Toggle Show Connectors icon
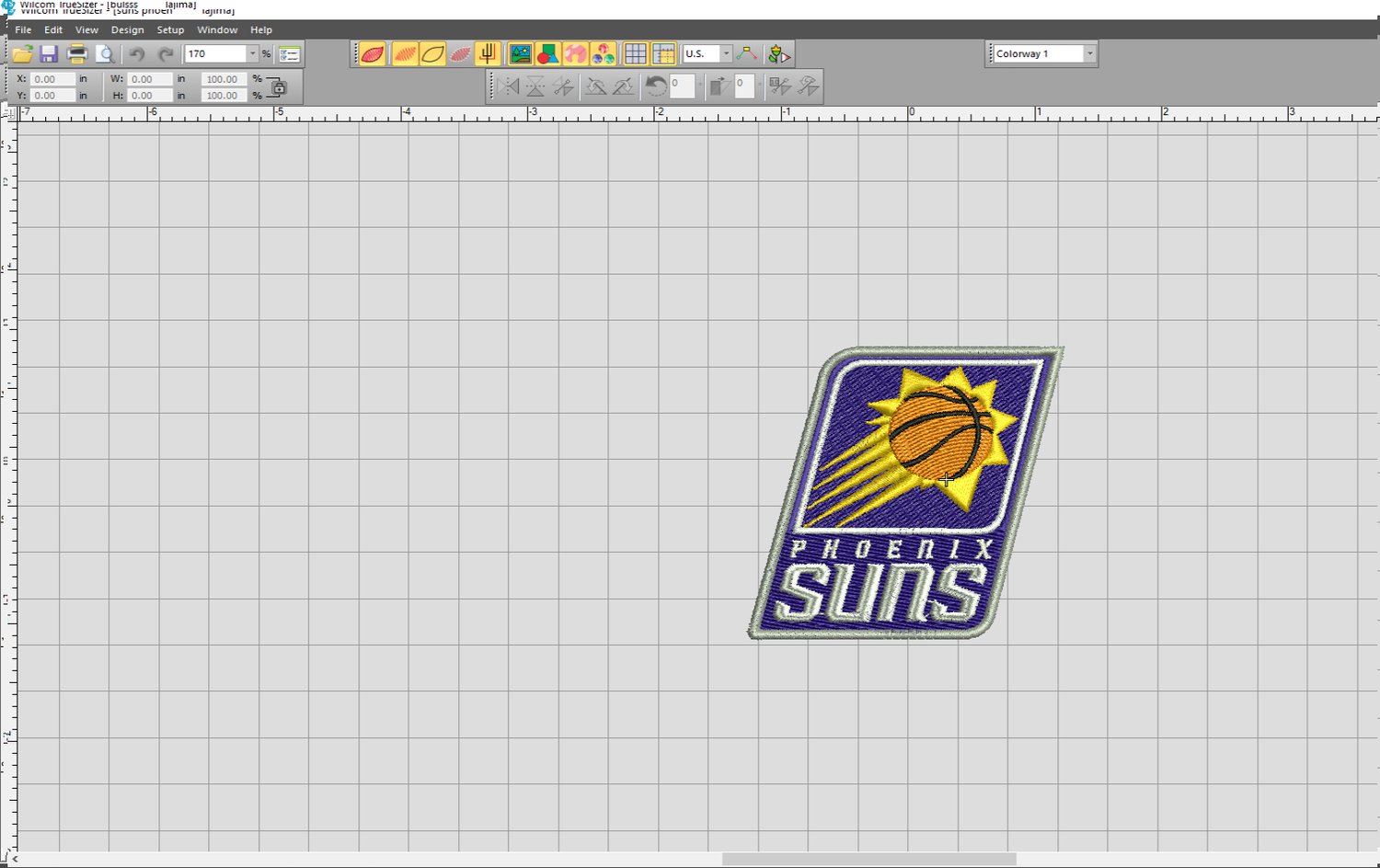Screen dimensions: 1380x868 488,54
